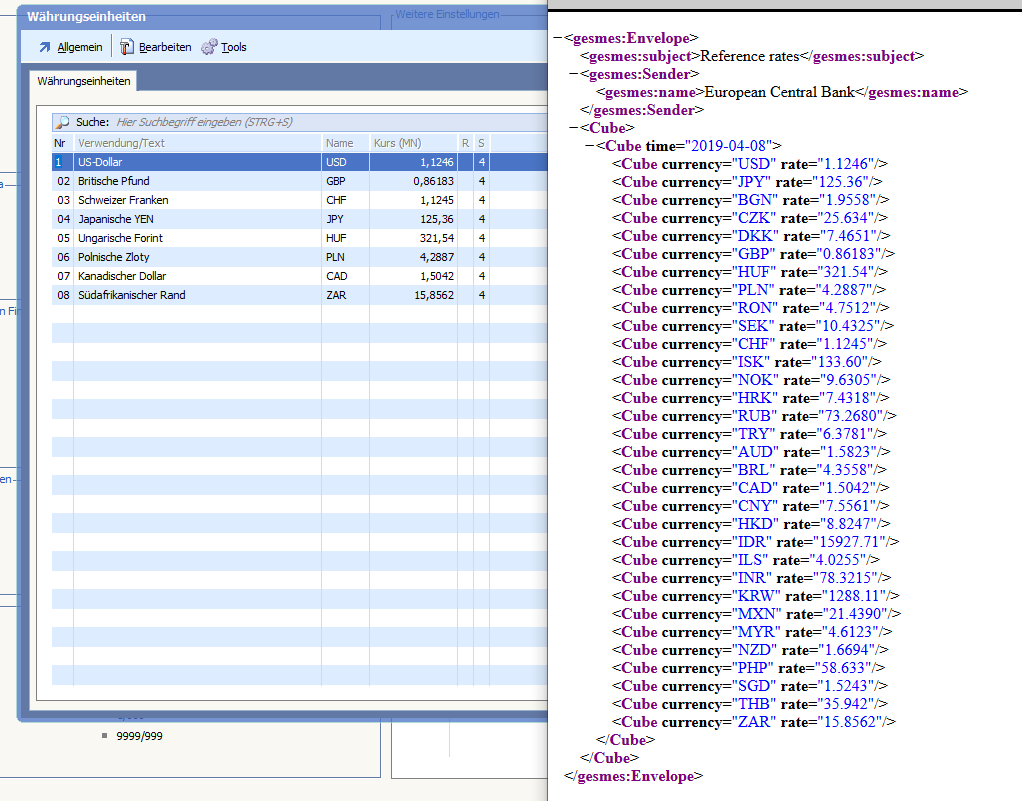Open the Tools menu
The image size is (1022, 801).
[x=234, y=47]
